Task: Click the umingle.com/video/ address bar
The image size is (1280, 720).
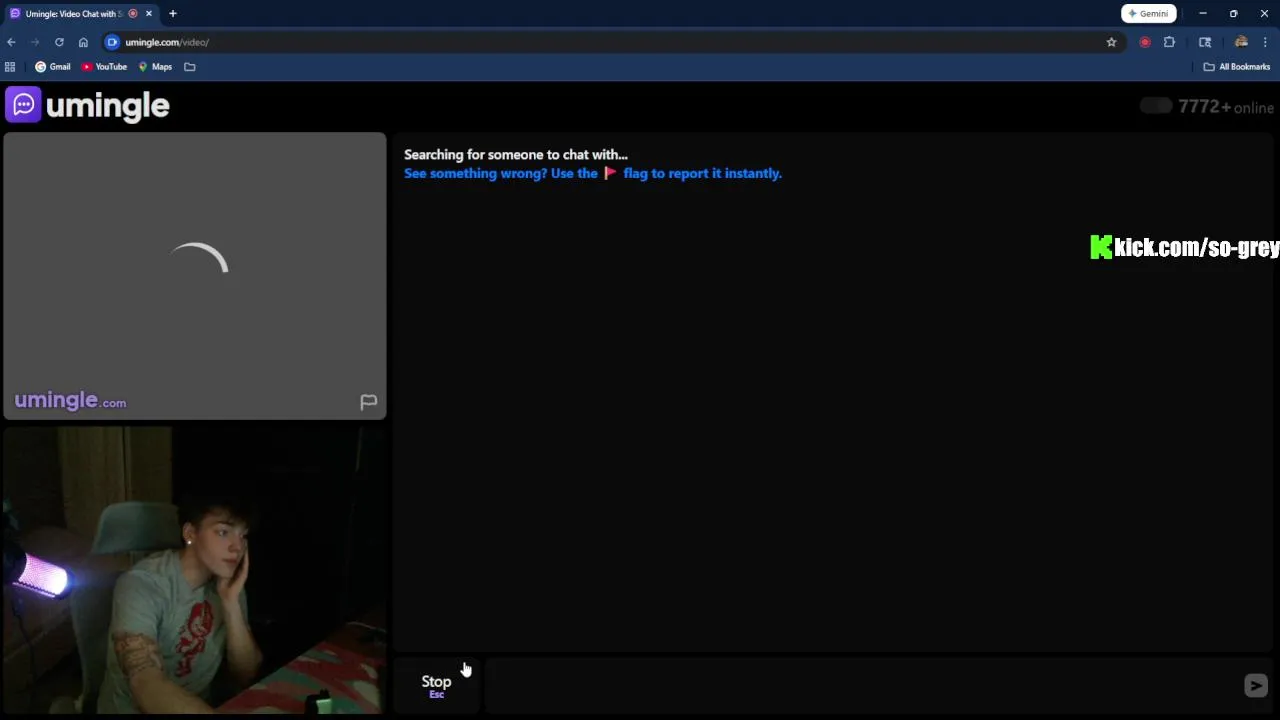Action: point(610,42)
